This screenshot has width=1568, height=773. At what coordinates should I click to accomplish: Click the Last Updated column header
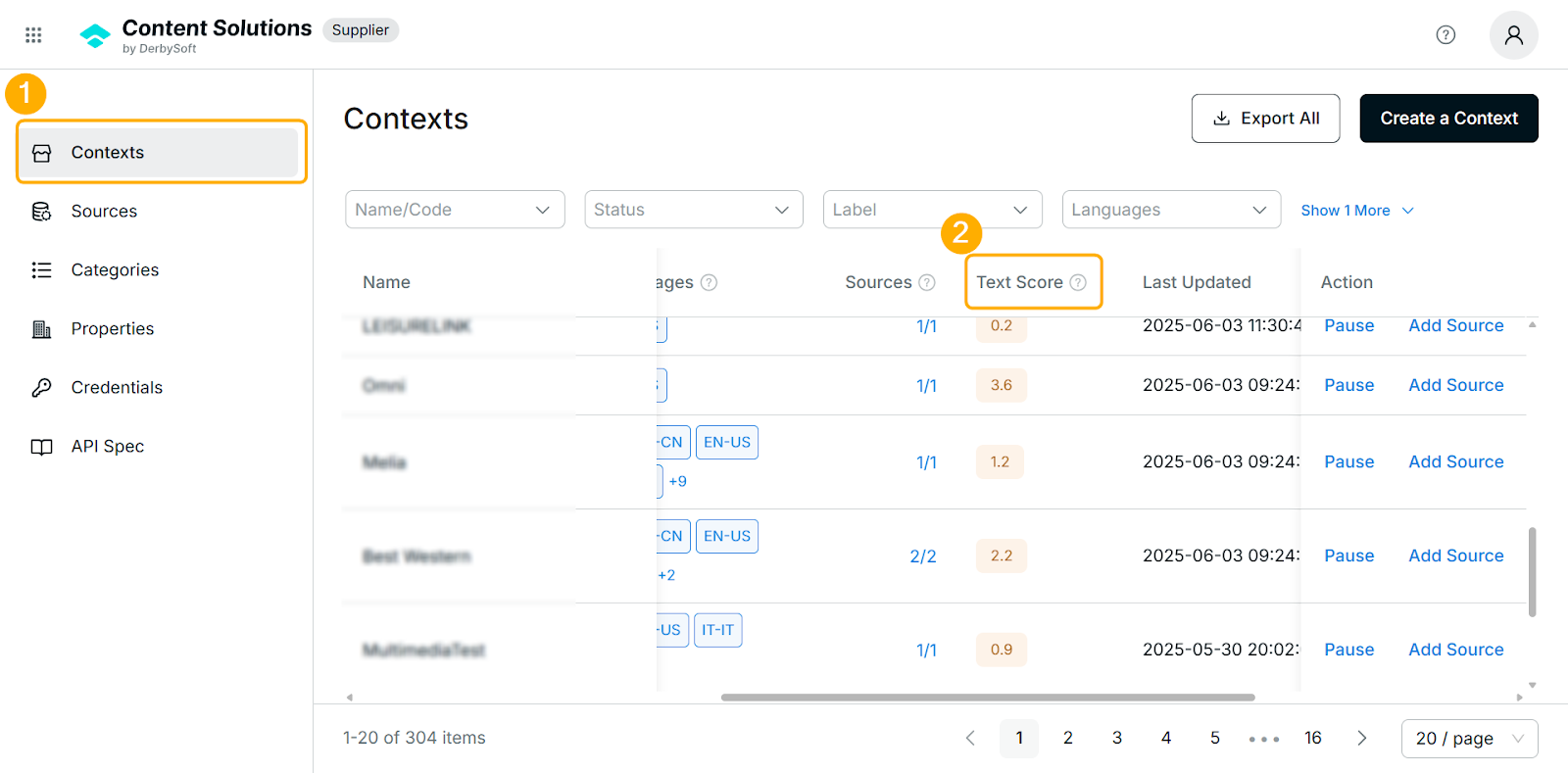pos(1197,282)
